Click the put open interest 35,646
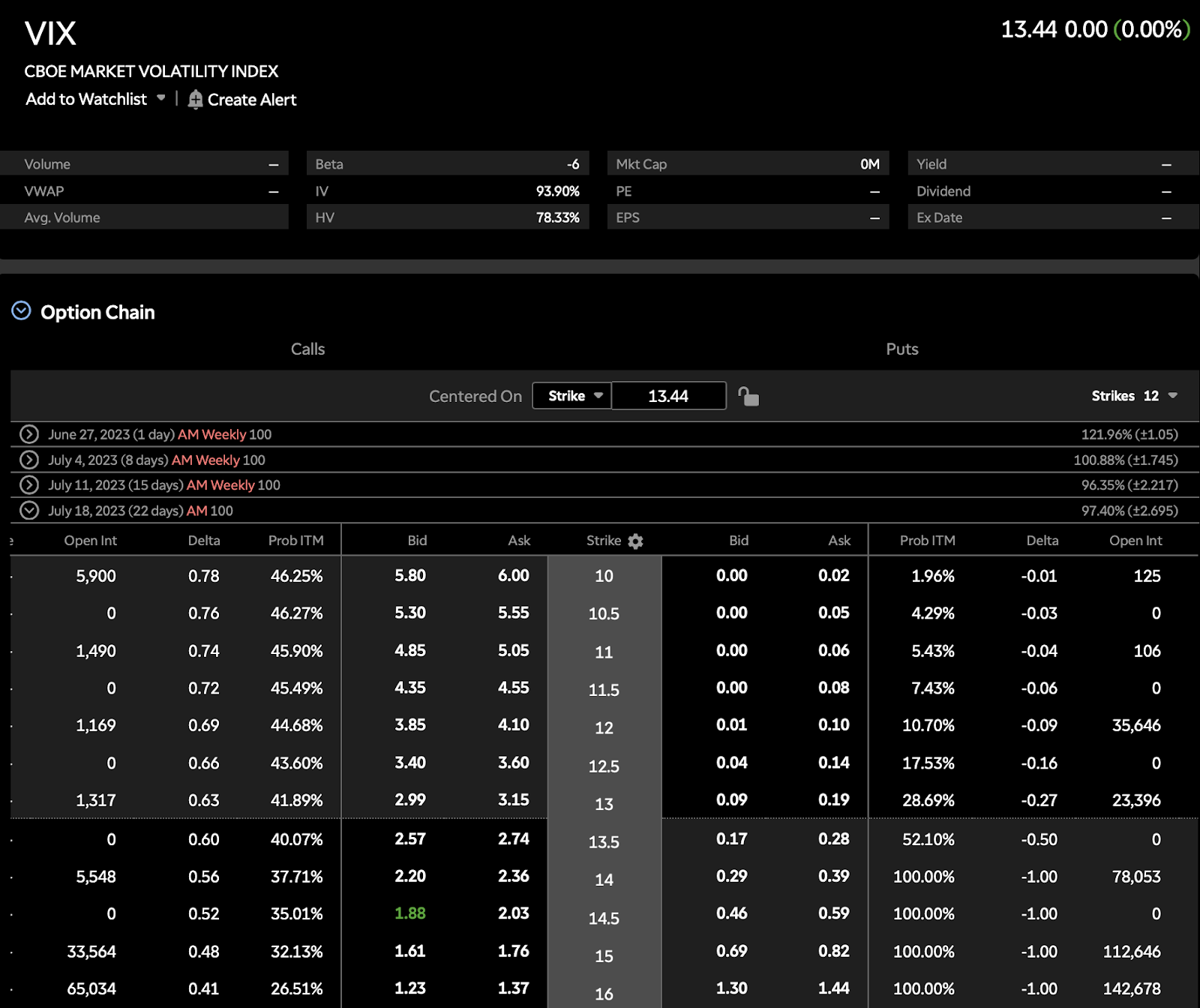This screenshot has width=1200, height=1008. tap(1136, 725)
